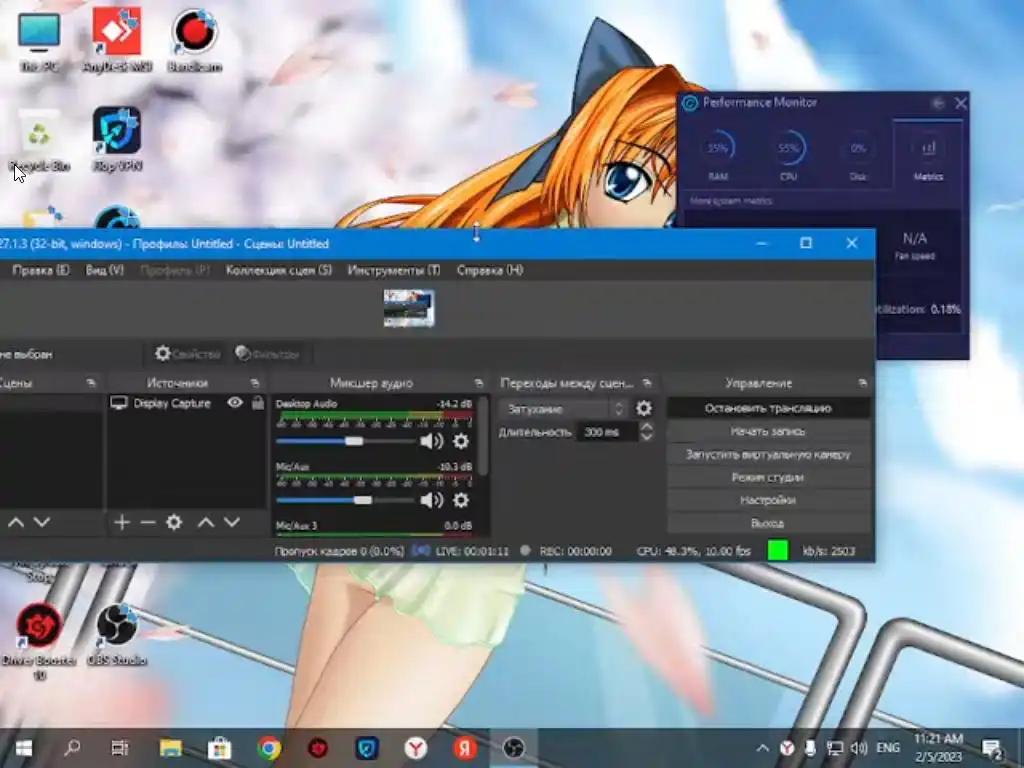Show hidden tray icons with the chevron
Viewport: 1024px width, 768px height.
click(x=762, y=748)
